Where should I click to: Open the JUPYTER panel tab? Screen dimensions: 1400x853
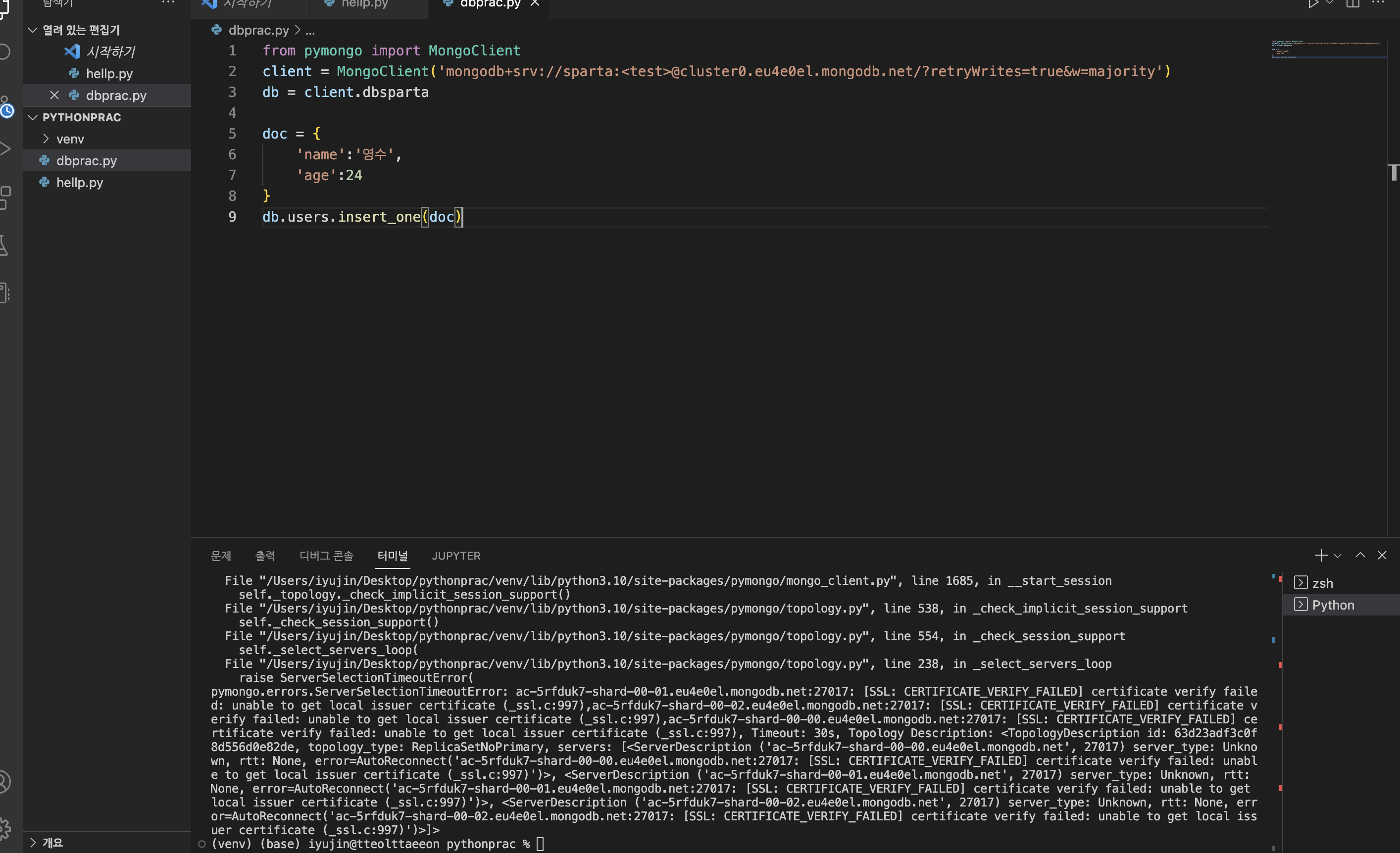(x=455, y=556)
